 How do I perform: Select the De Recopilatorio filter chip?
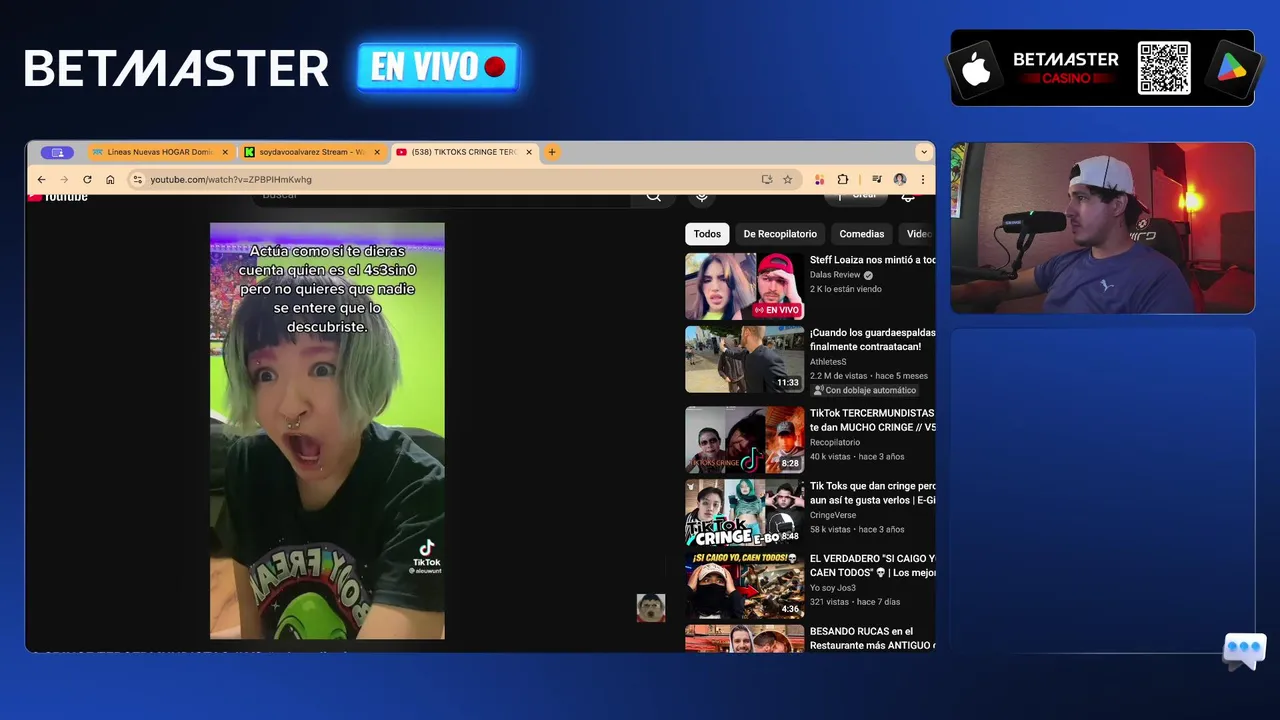[x=780, y=234]
